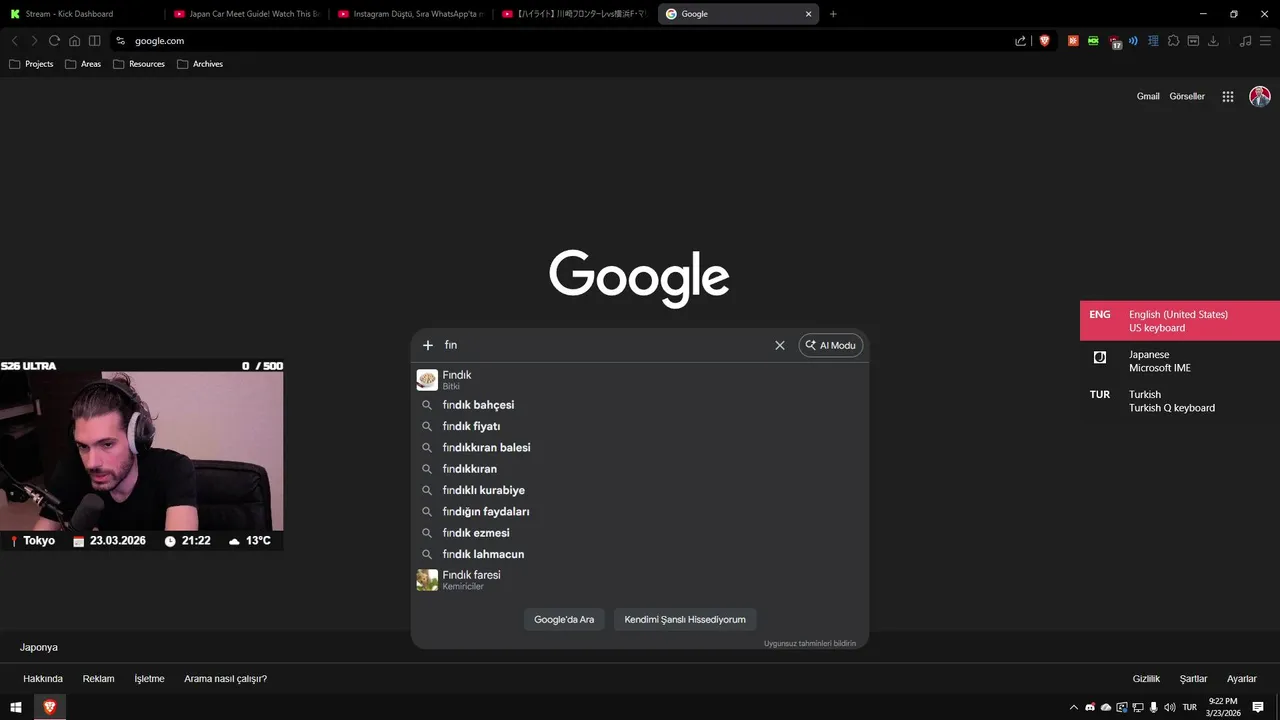The image size is (1280, 720).
Task: Open site settings icon beside google.com
Action: pyautogui.click(x=120, y=41)
